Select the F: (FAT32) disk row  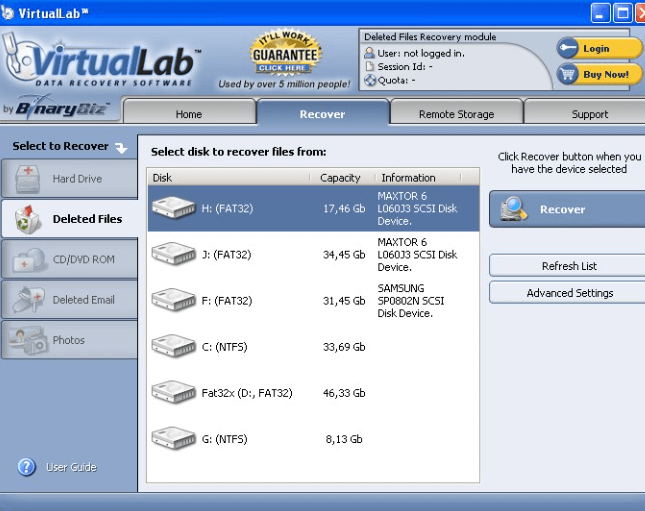click(x=313, y=300)
